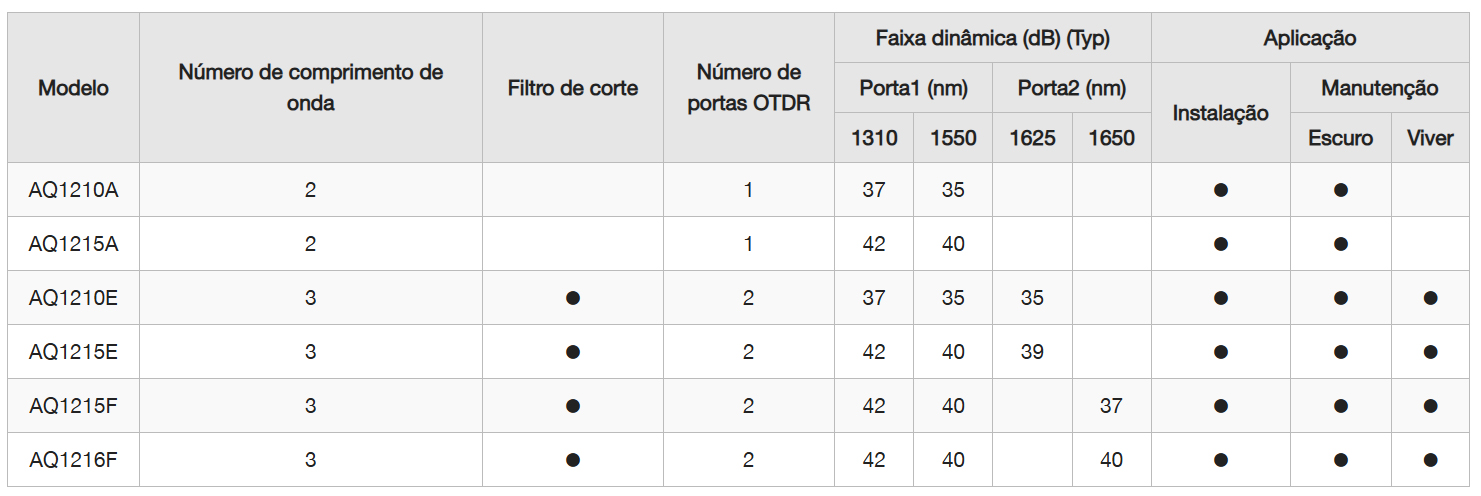Click the 1650 wavelength header cell
Screen dimensions: 1481x496
pyautogui.click(x=1112, y=138)
